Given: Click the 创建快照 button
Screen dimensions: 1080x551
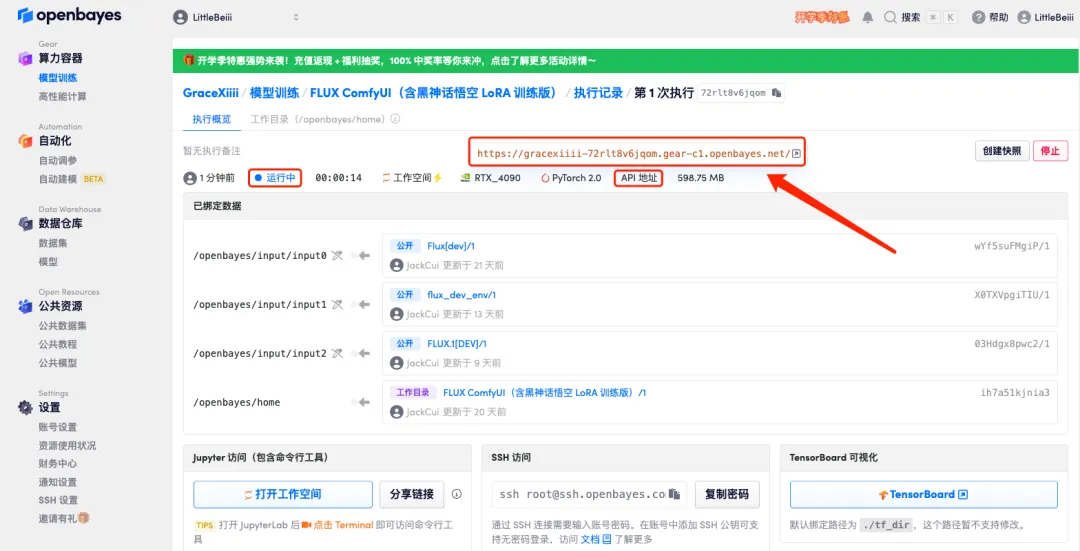Looking at the screenshot, I should tap(1001, 151).
